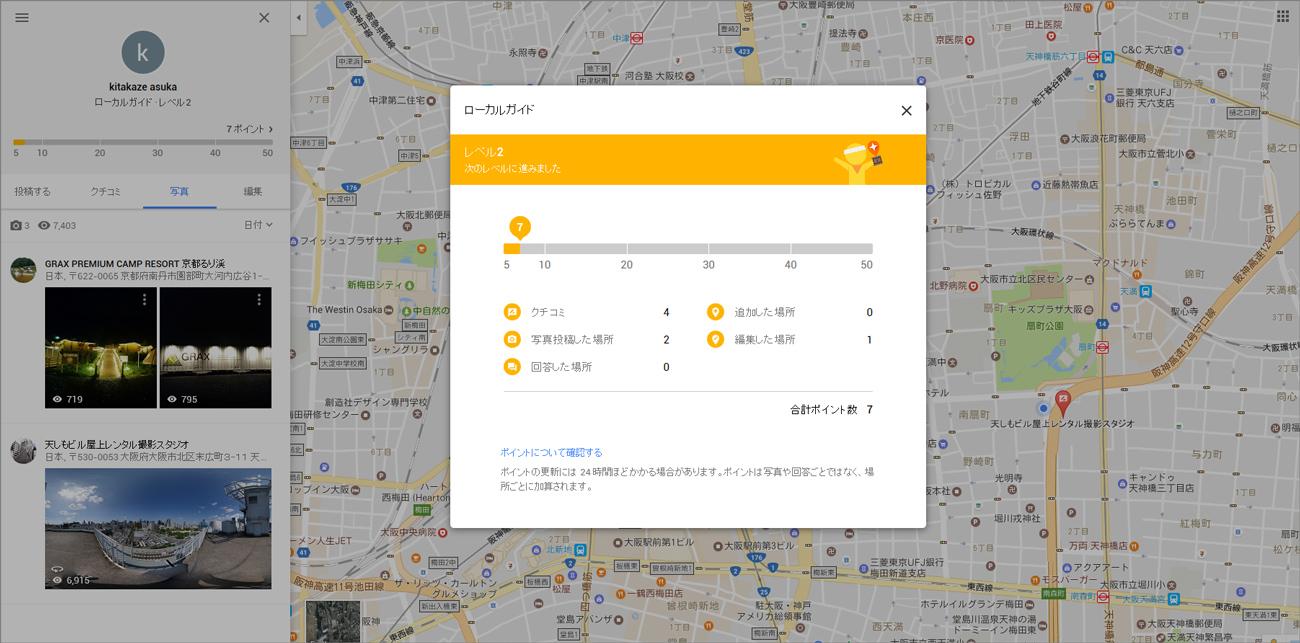Click the 写真投稿した場所 camera icon

point(512,340)
